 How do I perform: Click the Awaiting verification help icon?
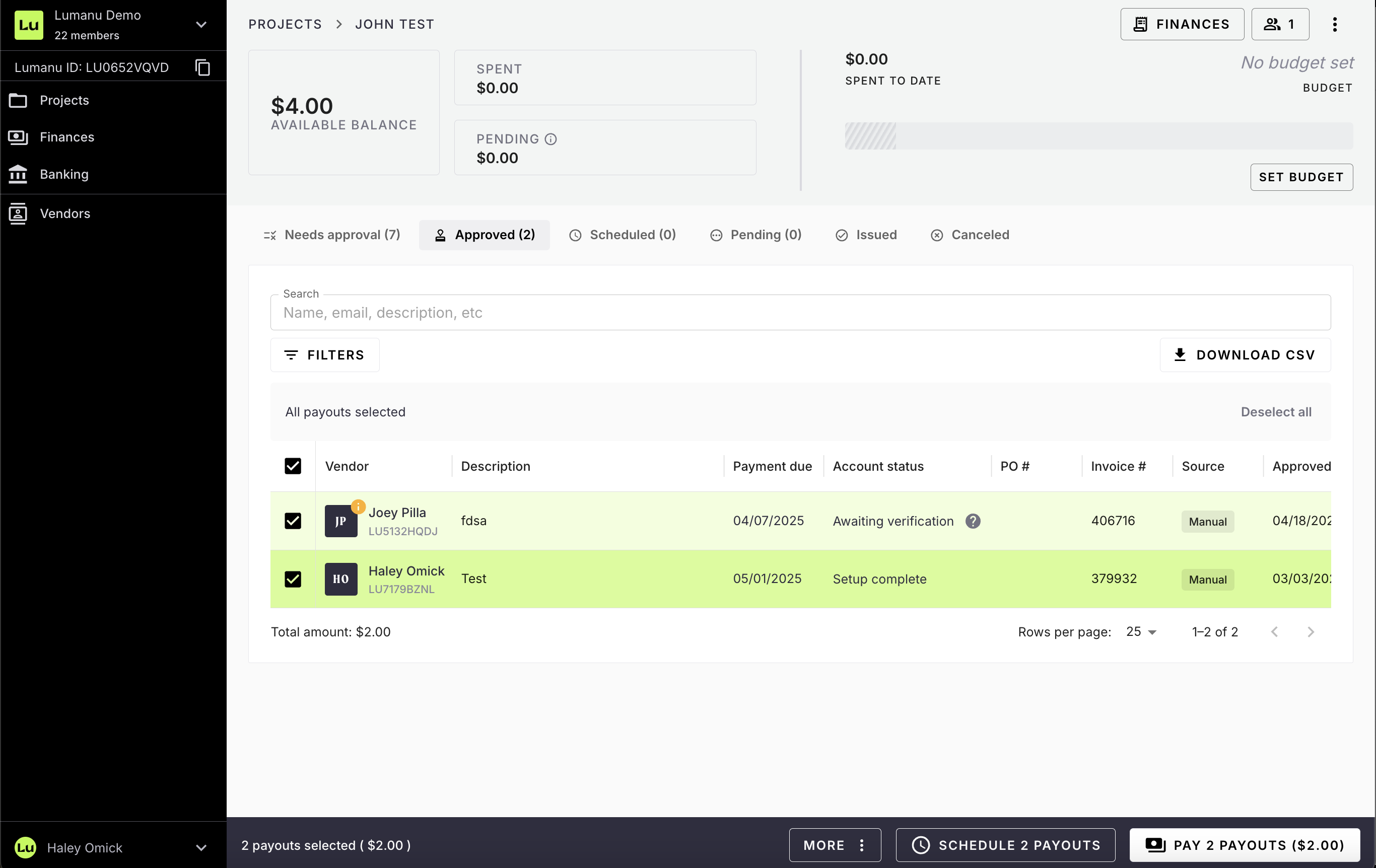(973, 521)
